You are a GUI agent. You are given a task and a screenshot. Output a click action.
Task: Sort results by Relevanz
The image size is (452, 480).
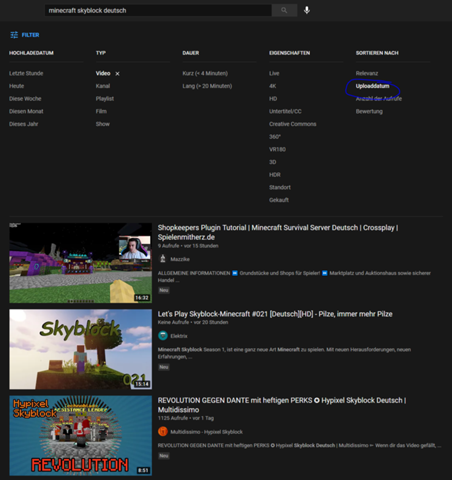pyautogui.click(x=367, y=73)
